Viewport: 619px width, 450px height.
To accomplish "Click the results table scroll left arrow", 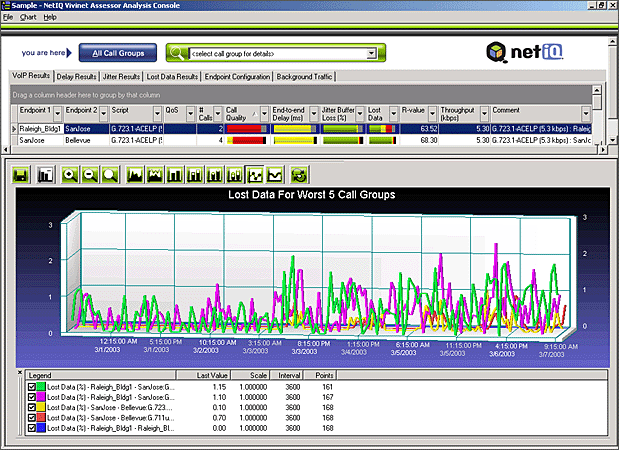I will point(5,150).
